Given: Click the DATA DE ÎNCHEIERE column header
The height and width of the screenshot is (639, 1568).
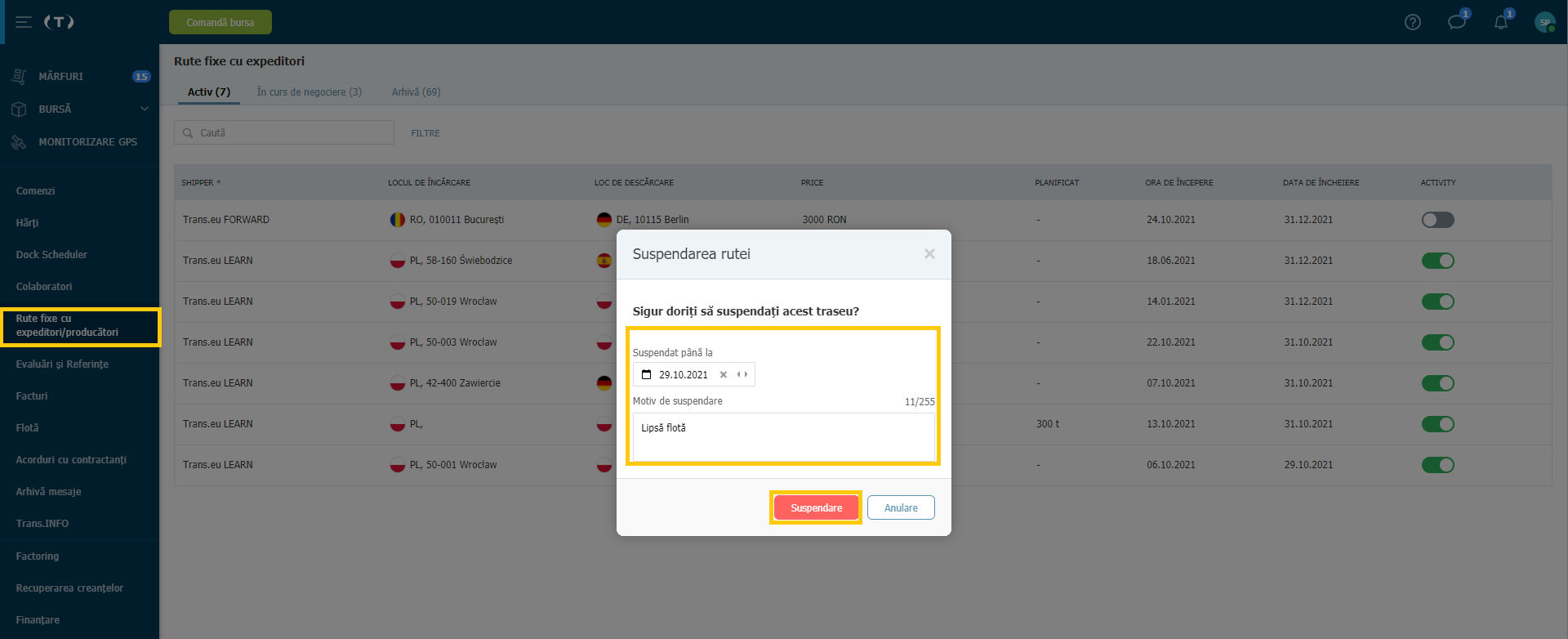Looking at the screenshot, I should pyautogui.click(x=1321, y=182).
